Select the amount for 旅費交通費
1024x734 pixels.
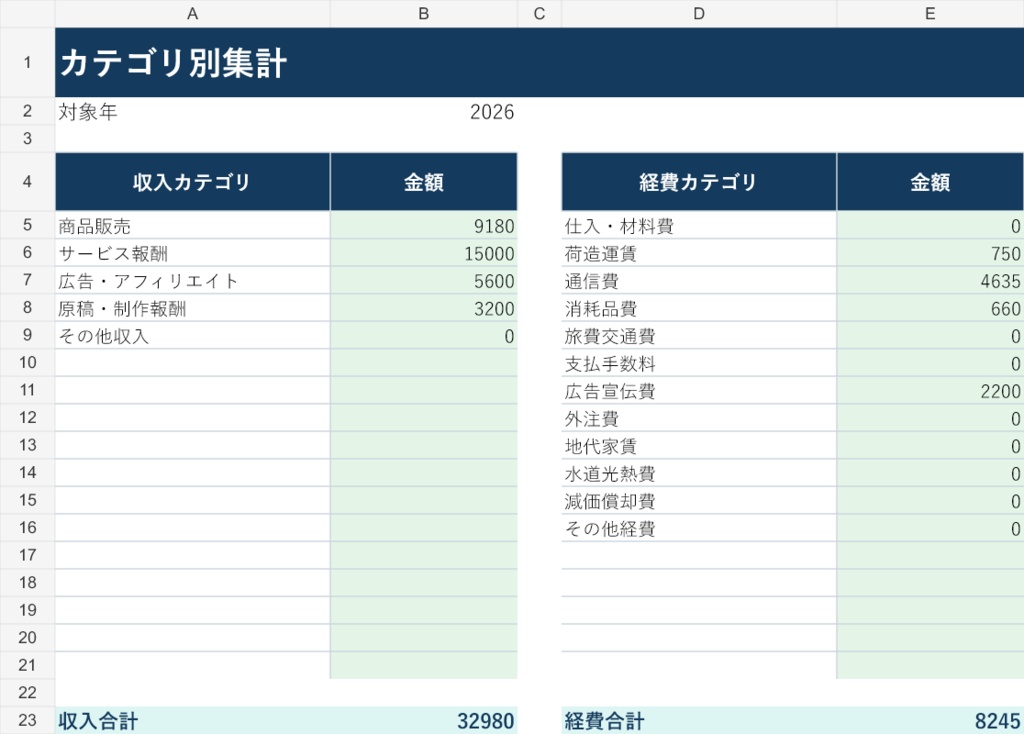point(930,335)
